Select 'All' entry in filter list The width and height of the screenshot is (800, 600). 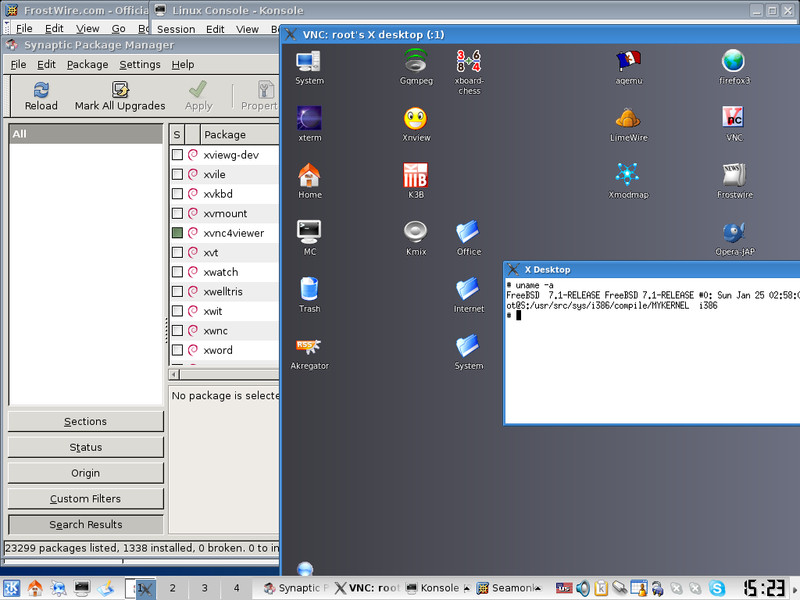coord(86,134)
